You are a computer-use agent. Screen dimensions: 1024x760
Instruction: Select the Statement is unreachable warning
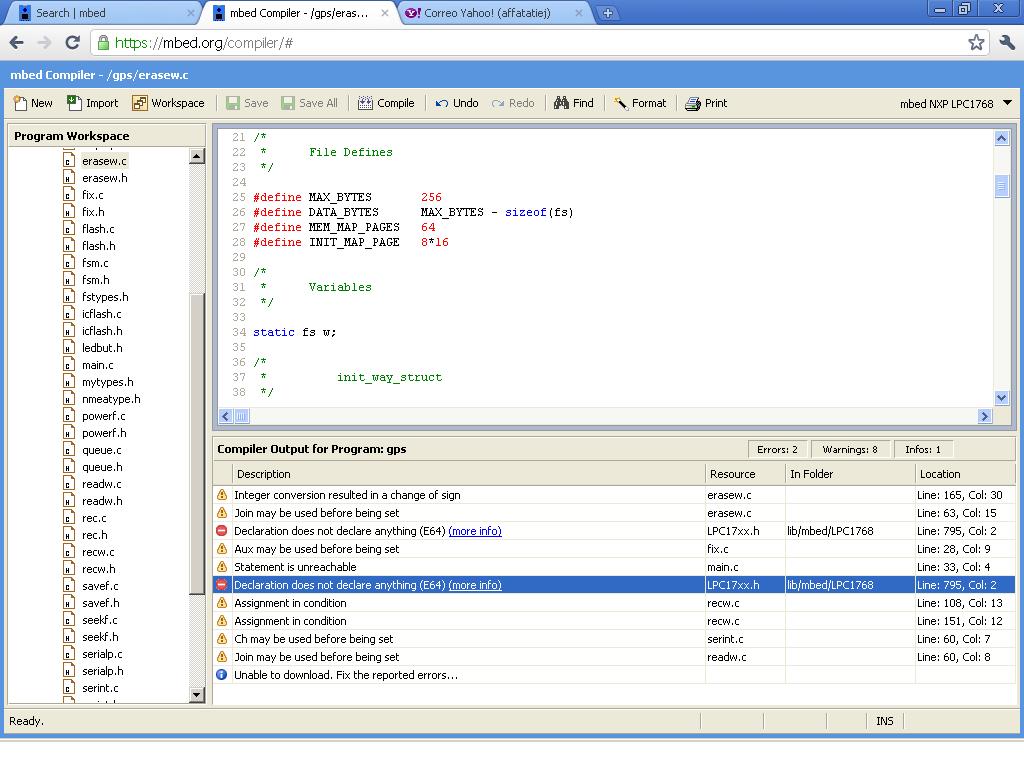[x=614, y=567]
